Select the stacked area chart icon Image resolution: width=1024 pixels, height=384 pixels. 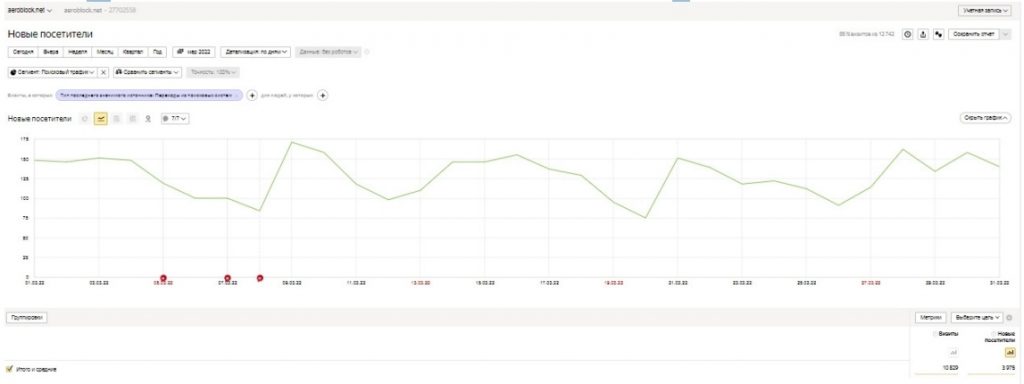tap(116, 119)
